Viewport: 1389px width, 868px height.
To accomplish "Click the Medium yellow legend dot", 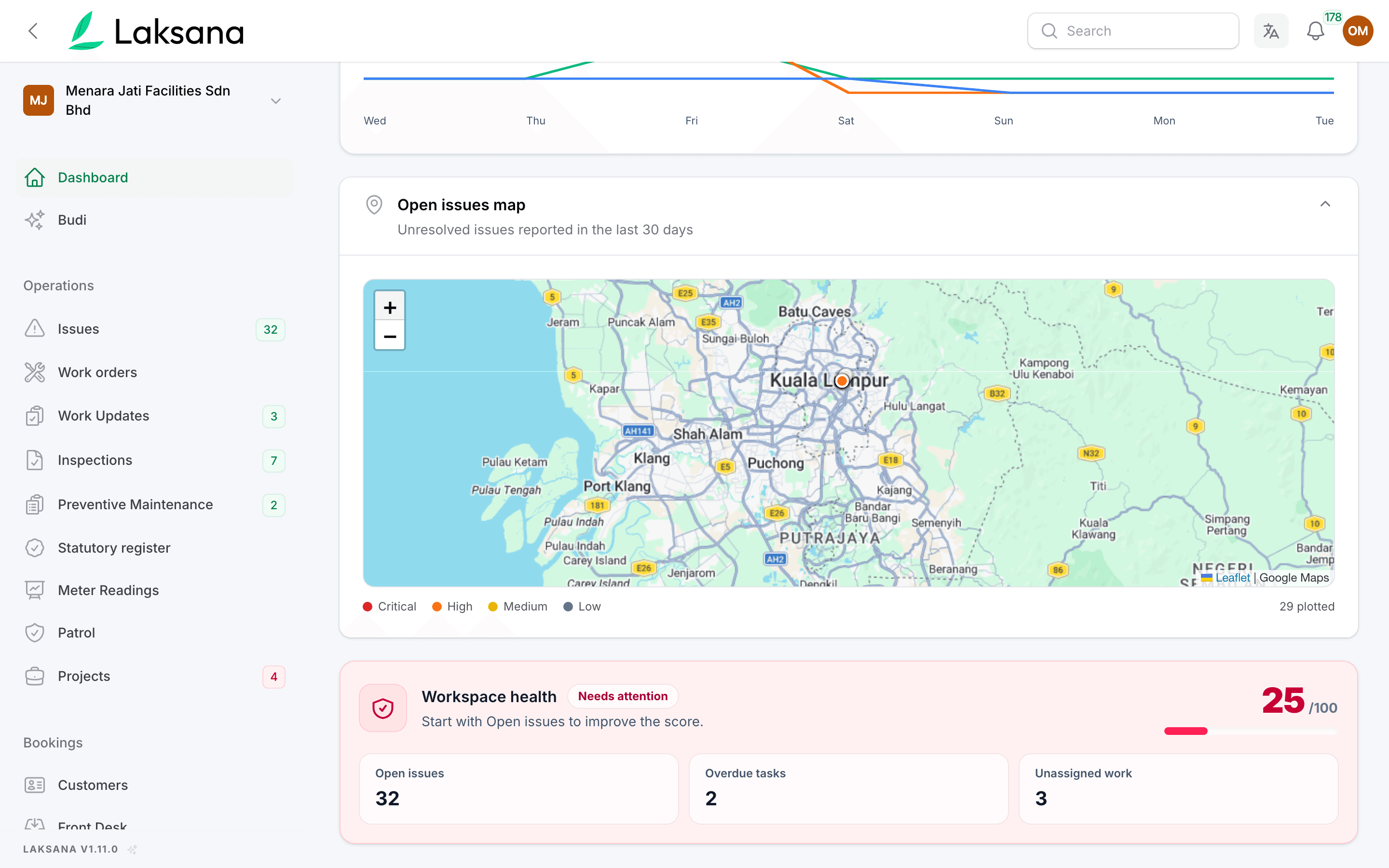I will 492,607.
